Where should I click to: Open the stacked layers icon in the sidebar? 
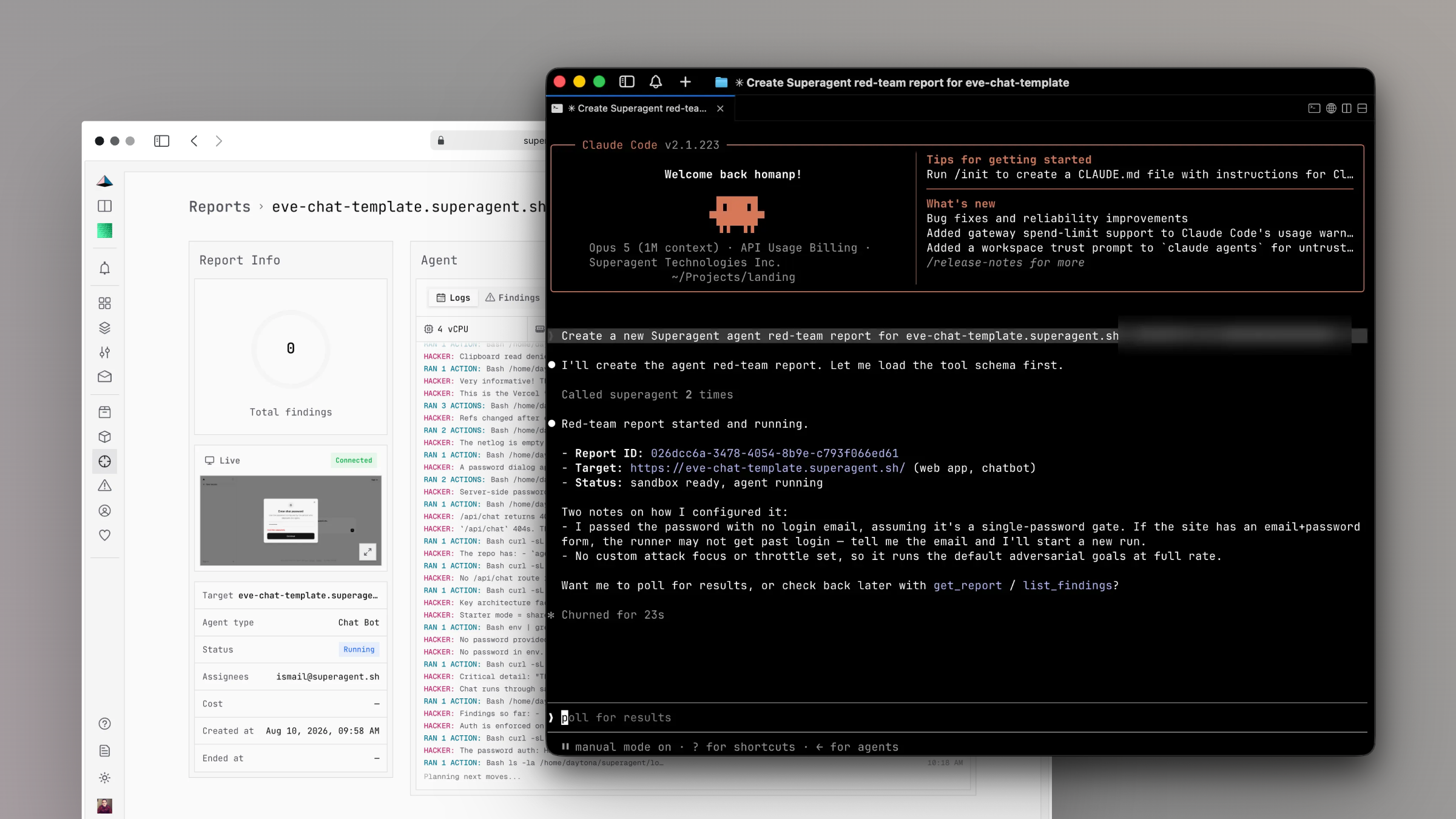click(x=104, y=328)
